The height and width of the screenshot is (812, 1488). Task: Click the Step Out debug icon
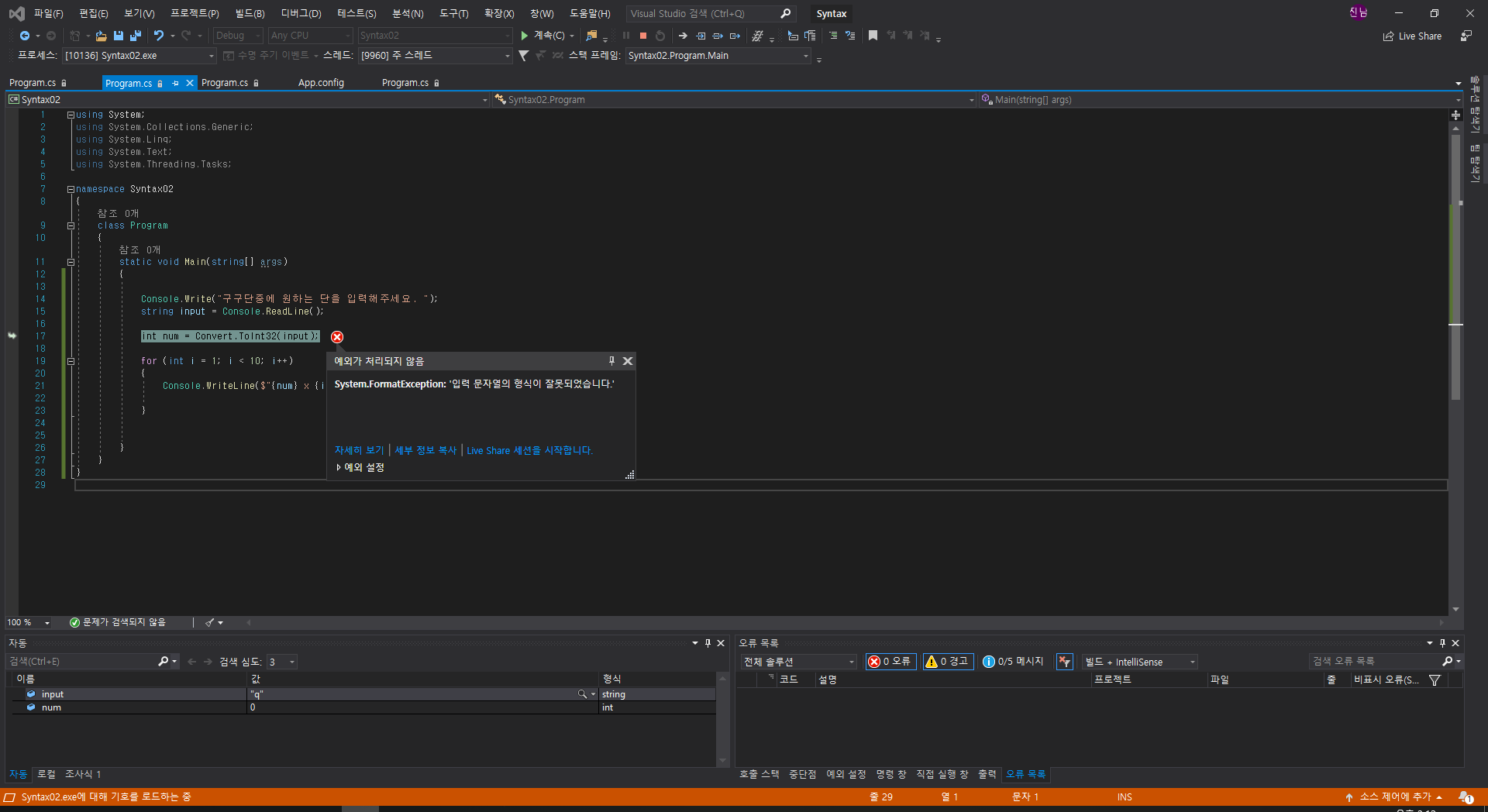click(735, 36)
